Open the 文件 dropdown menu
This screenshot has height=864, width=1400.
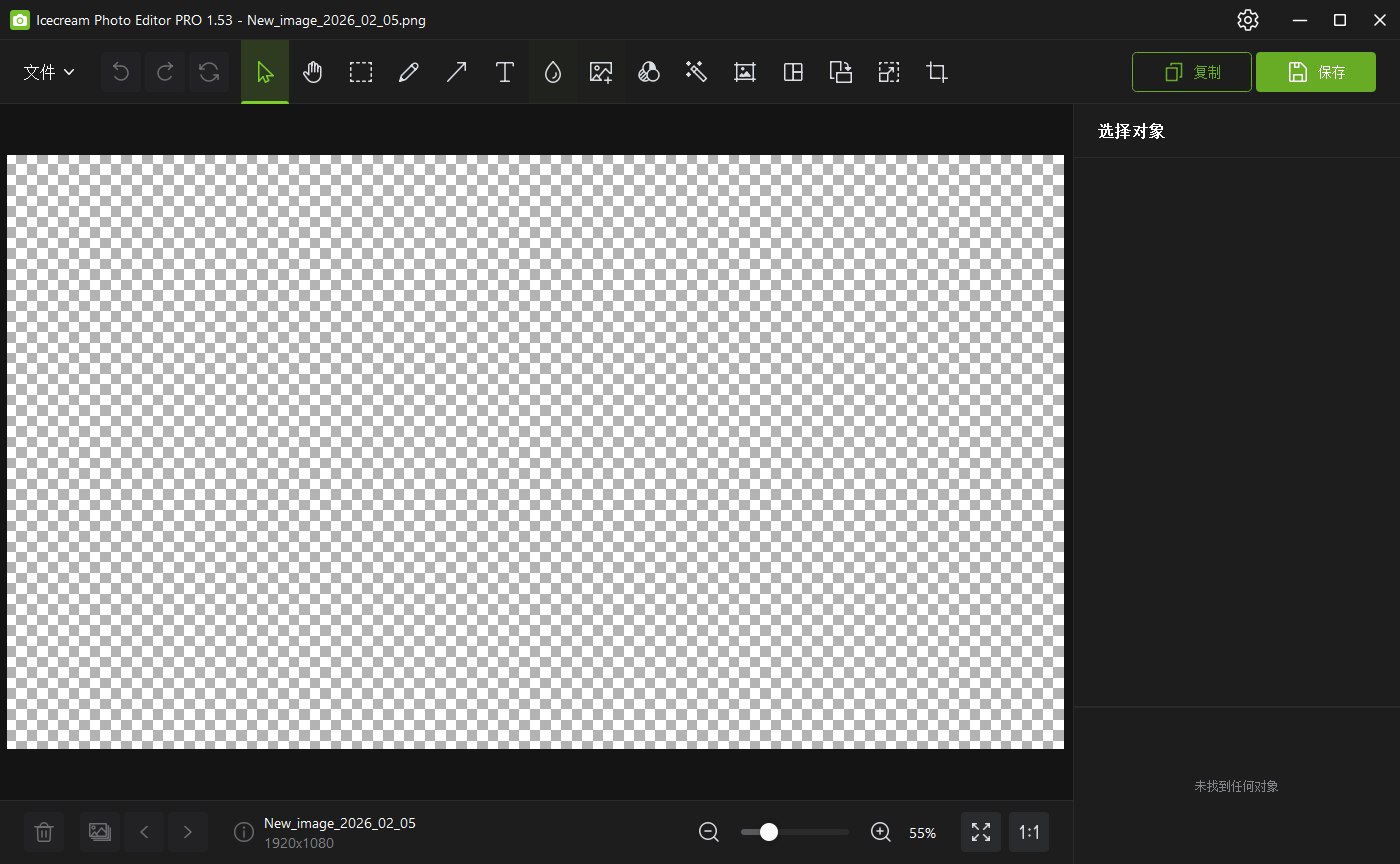point(49,72)
